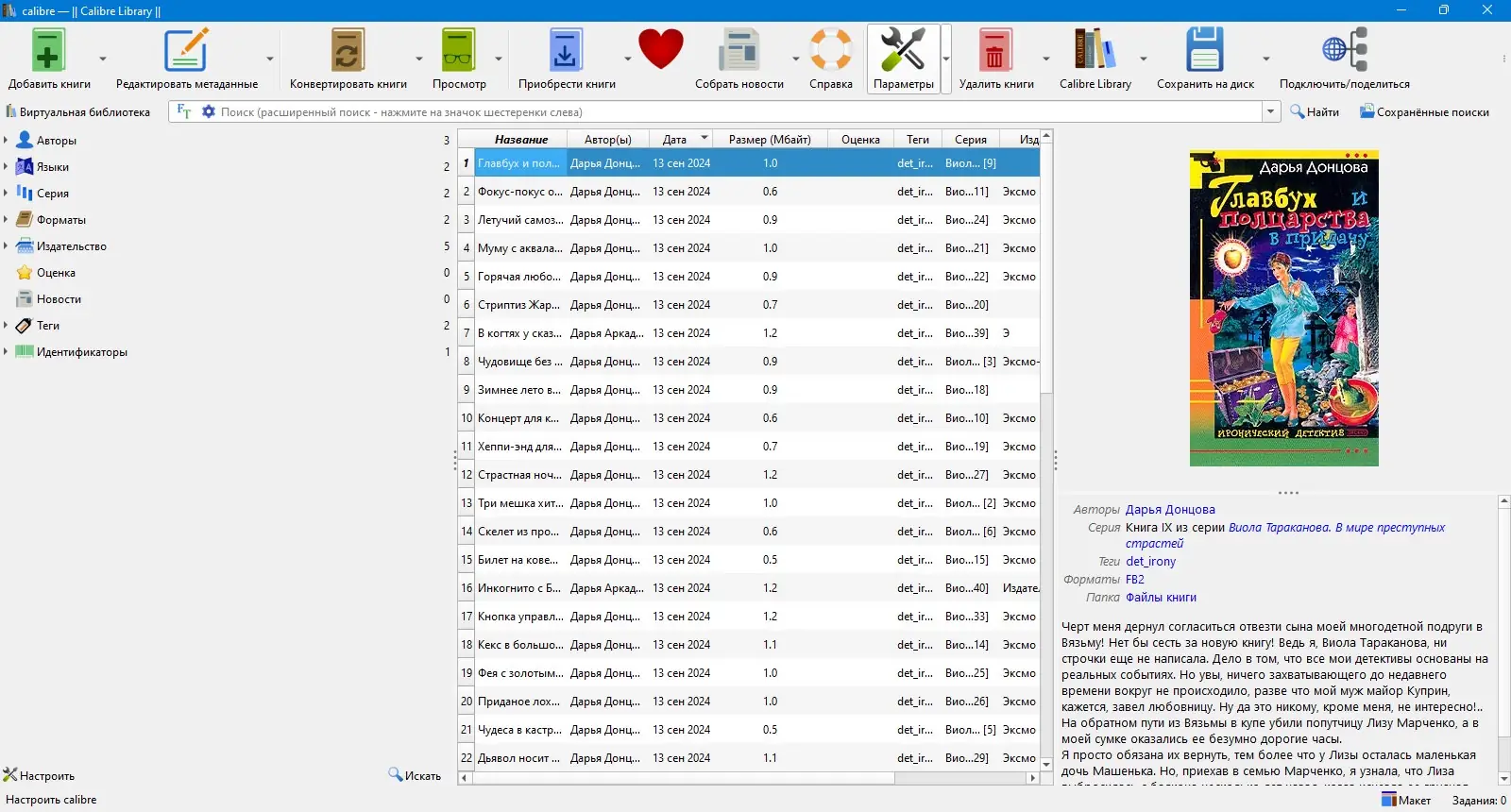This screenshot has height=812, width=1511.
Task: Click in the book search input field
Action: [739, 111]
